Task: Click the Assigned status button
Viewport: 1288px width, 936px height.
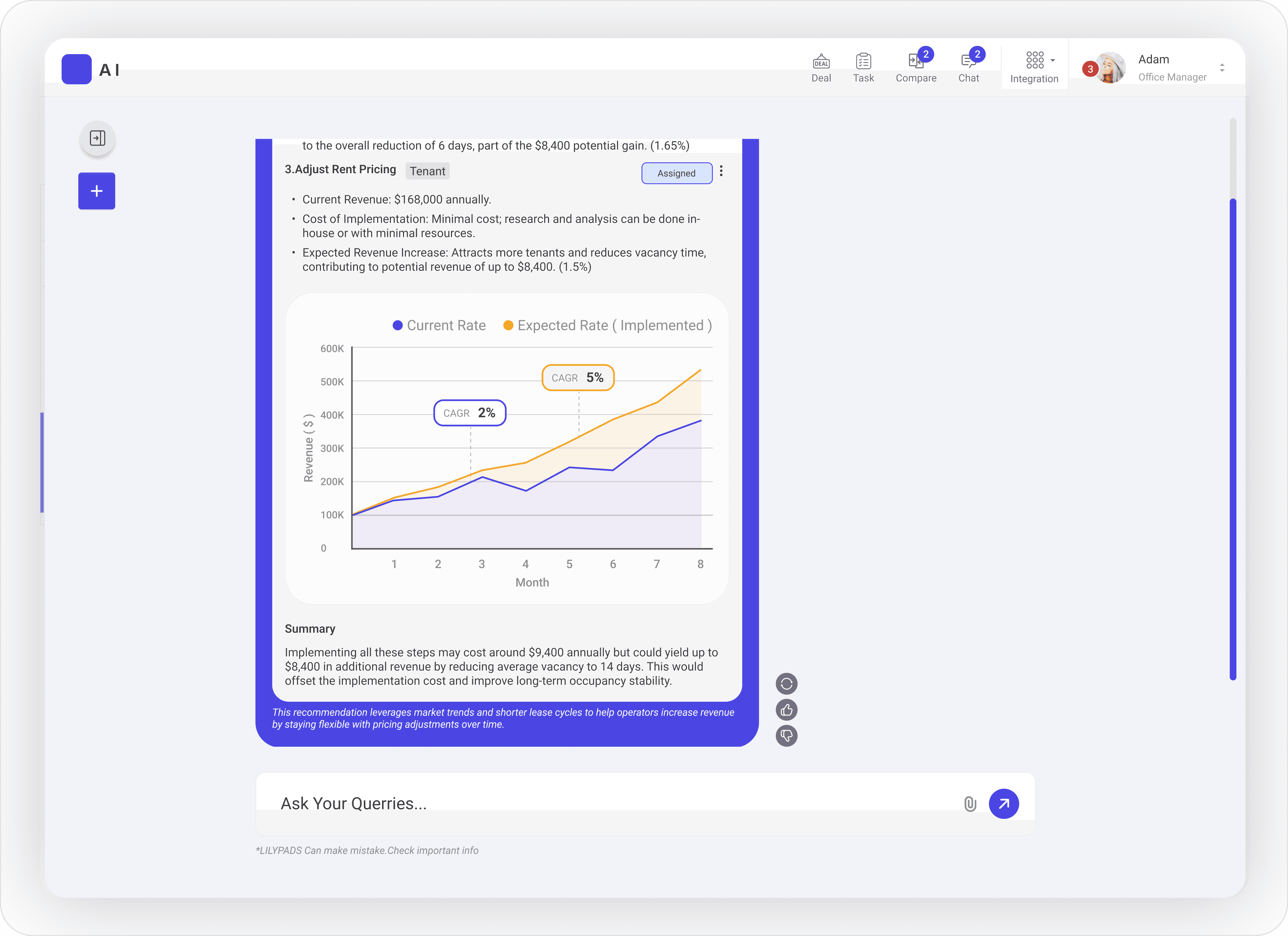Action: [676, 173]
